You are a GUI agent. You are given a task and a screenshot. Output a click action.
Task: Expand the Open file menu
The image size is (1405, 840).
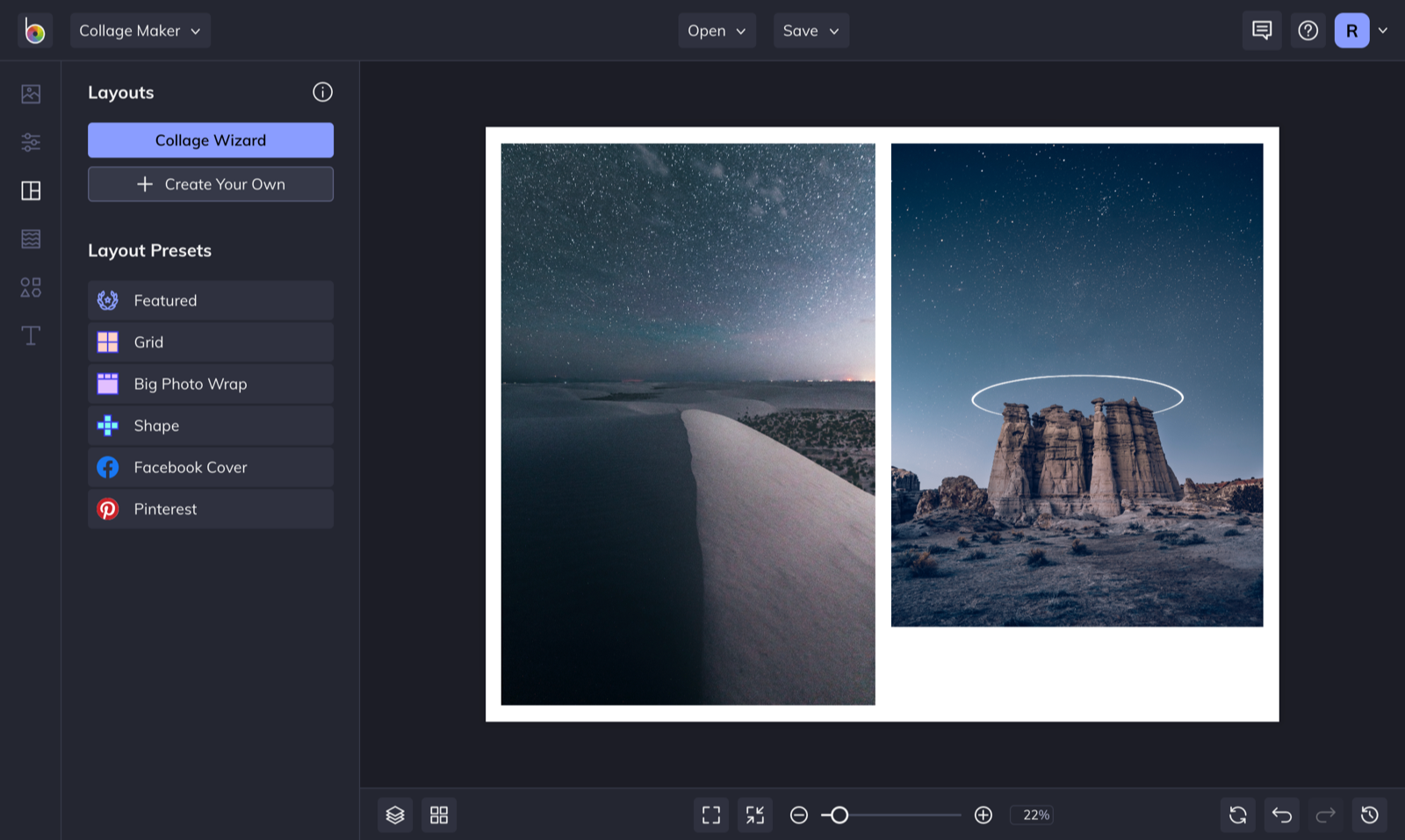[x=716, y=30]
